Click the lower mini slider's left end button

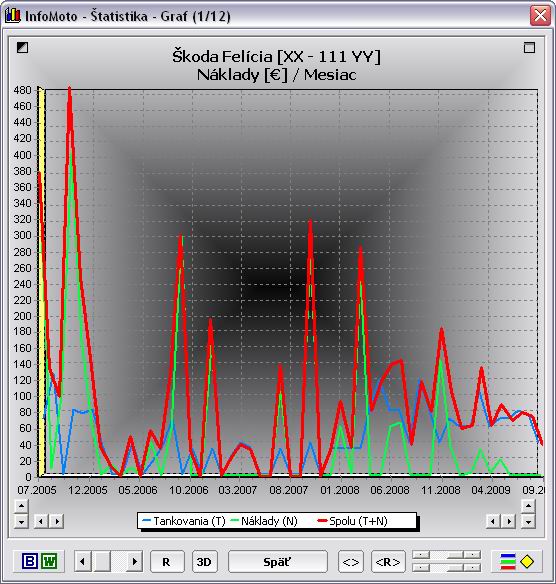[421, 568]
